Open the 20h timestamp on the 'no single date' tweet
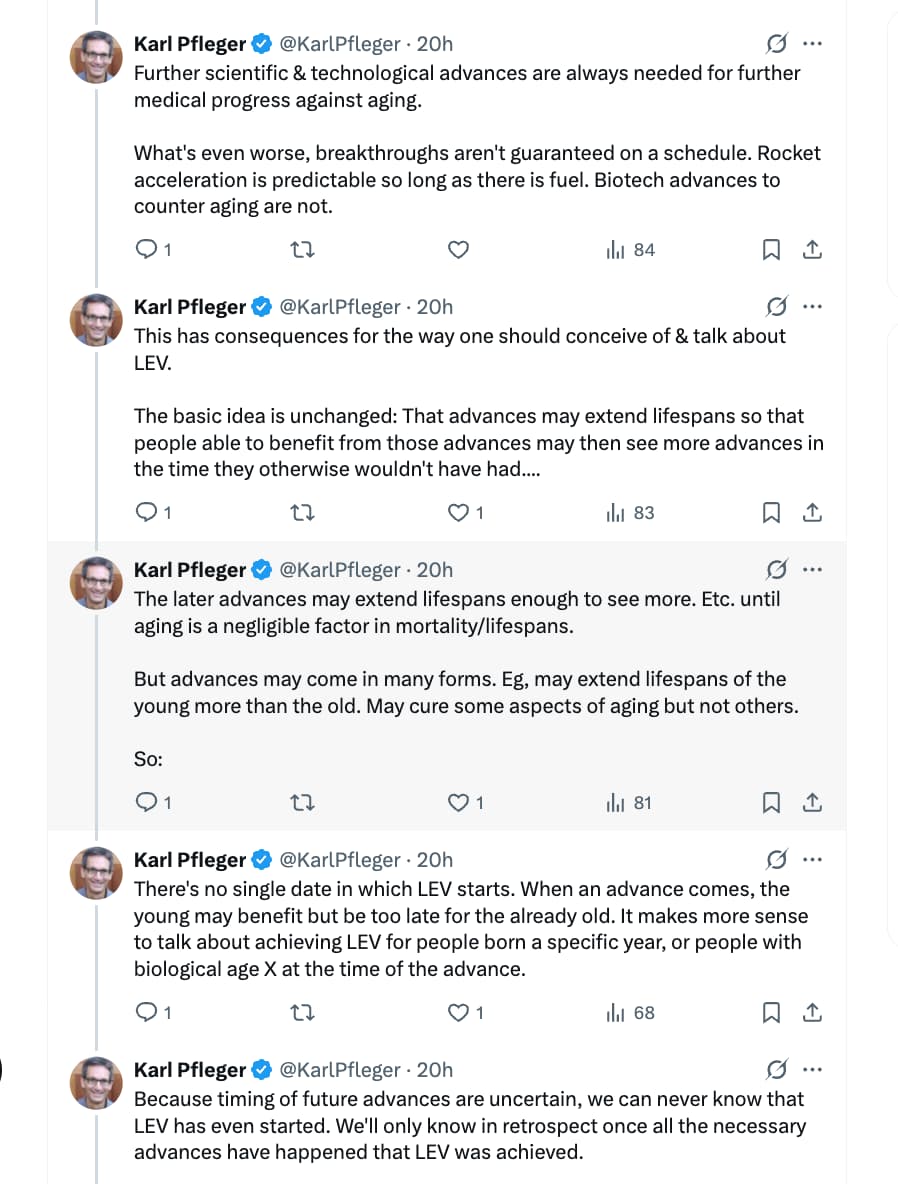Image resolution: width=898 pixels, height=1184 pixels. click(x=435, y=860)
